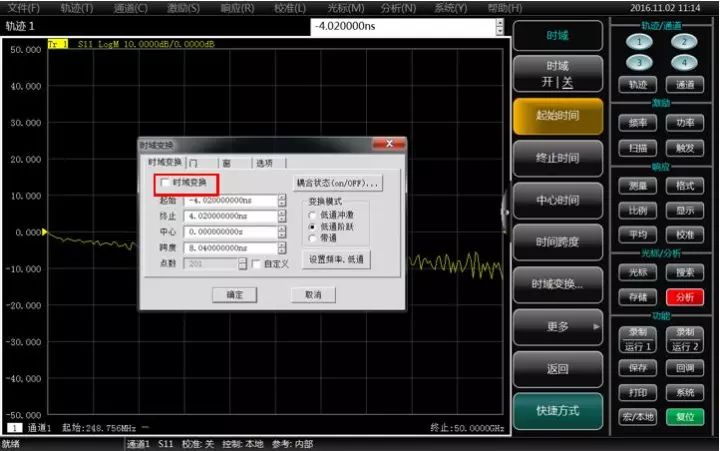Switch to the 选项 tab in the dialog
This screenshot has height=451, width=720.
(x=269, y=163)
